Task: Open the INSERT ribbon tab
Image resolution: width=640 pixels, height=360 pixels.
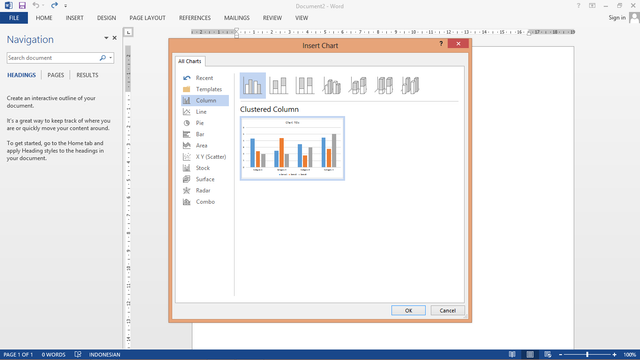Action: [74, 18]
